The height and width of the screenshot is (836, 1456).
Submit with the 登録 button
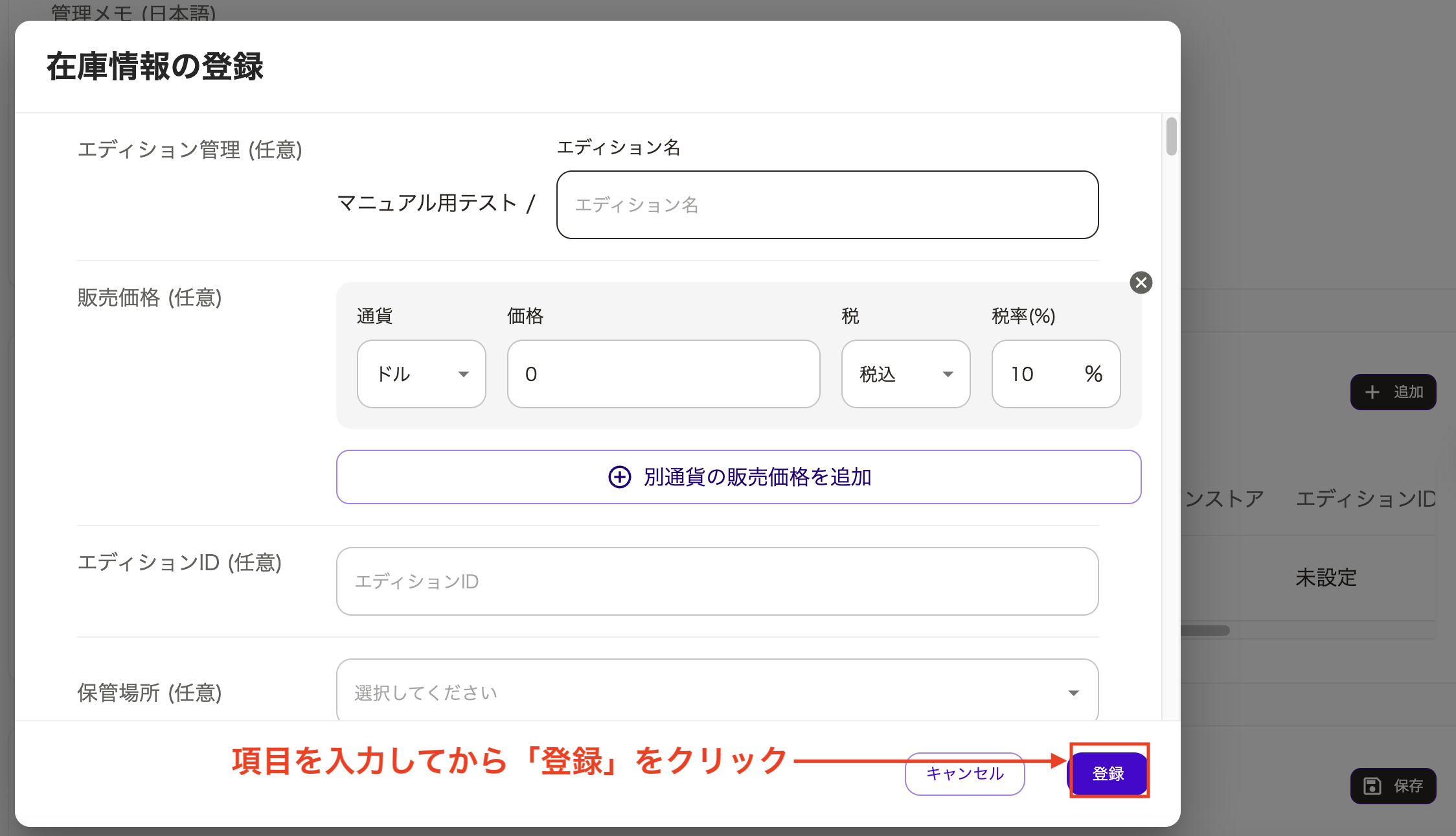(1108, 773)
